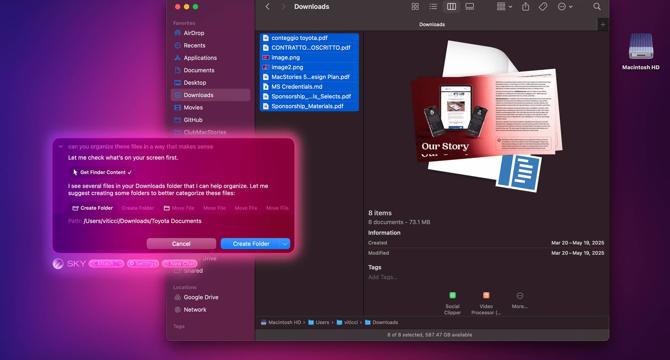Switch Finder to gallery view
This screenshot has width=670, height=360.
pyautogui.click(x=470, y=6)
